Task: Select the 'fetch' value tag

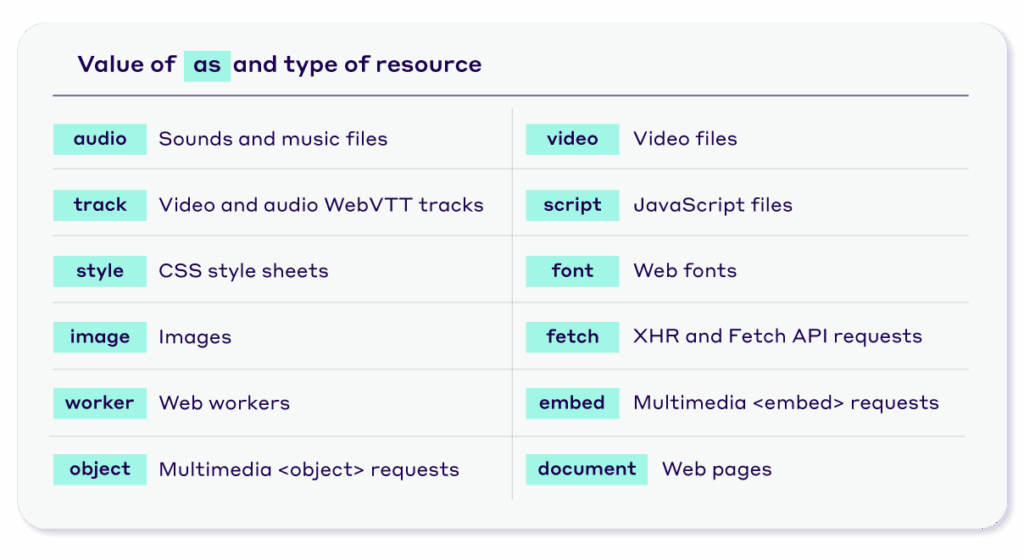Action: tap(573, 337)
